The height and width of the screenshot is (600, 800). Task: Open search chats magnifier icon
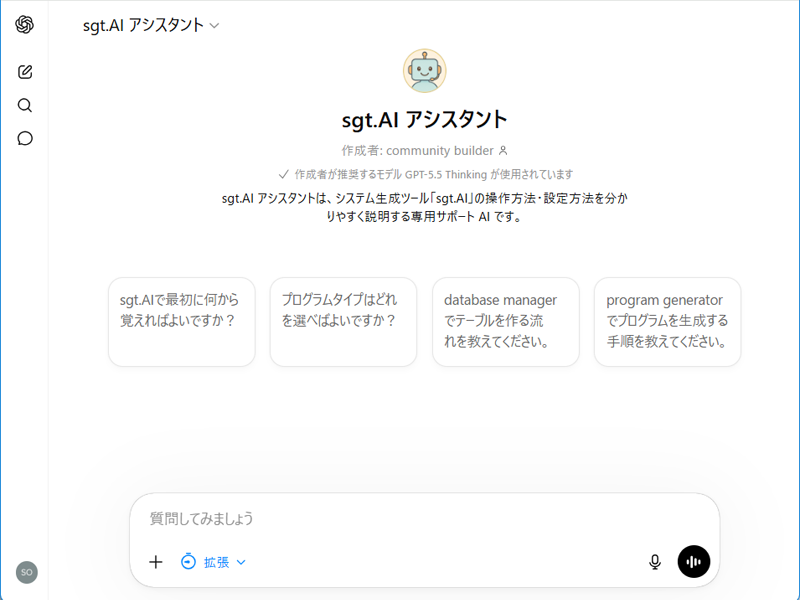click(25, 105)
